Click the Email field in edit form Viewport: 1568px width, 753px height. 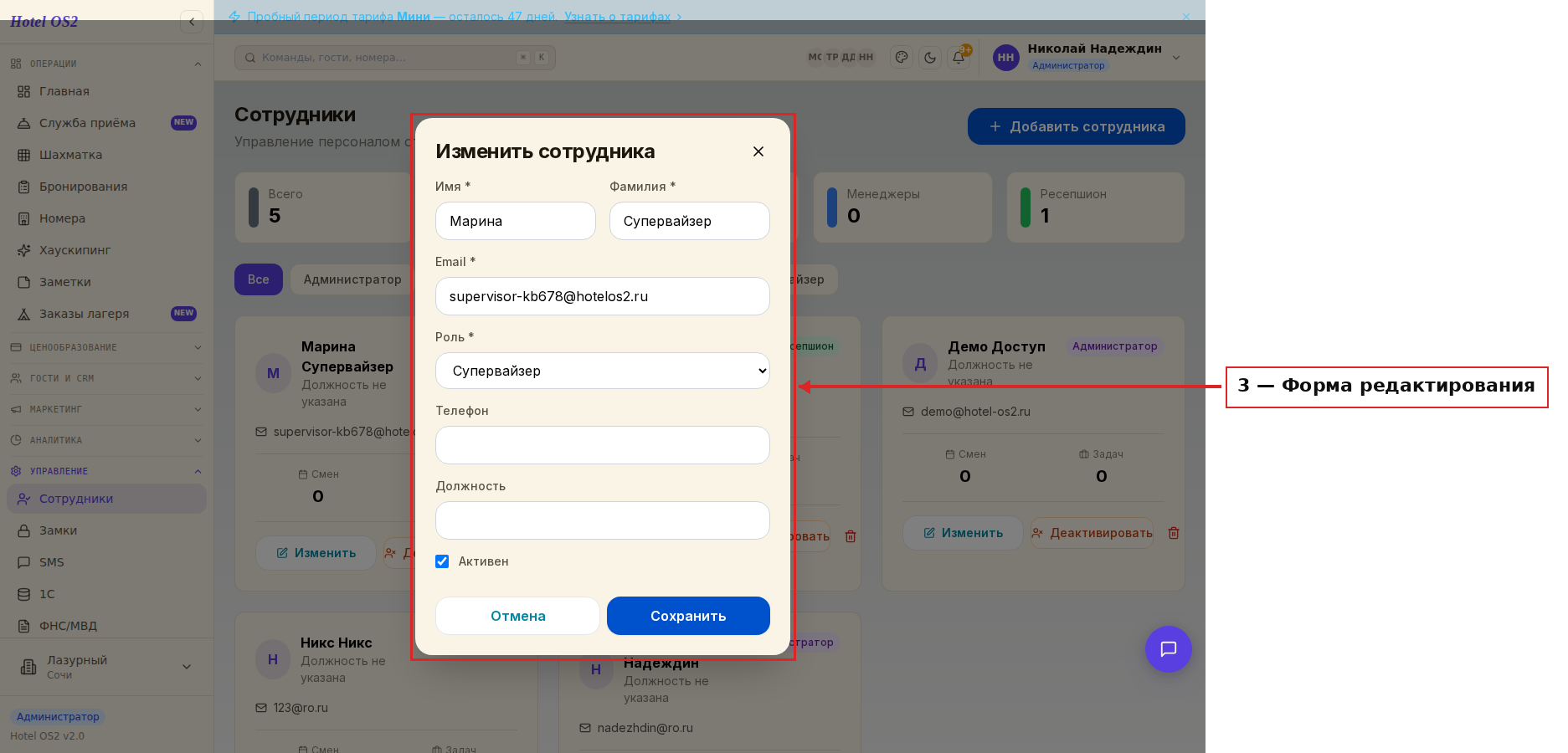[603, 296]
